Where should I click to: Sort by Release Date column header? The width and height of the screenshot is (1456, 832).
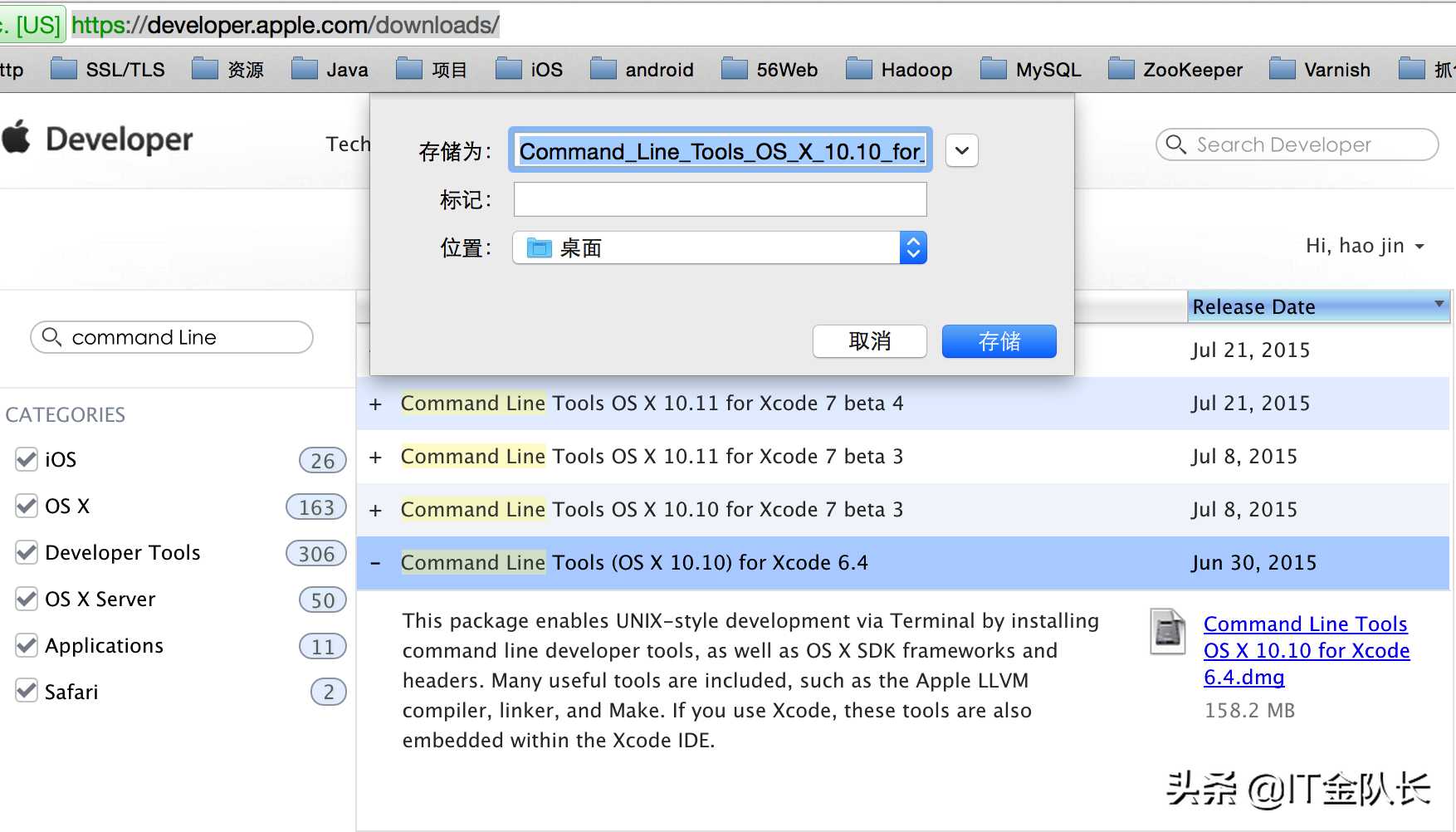(1318, 306)
